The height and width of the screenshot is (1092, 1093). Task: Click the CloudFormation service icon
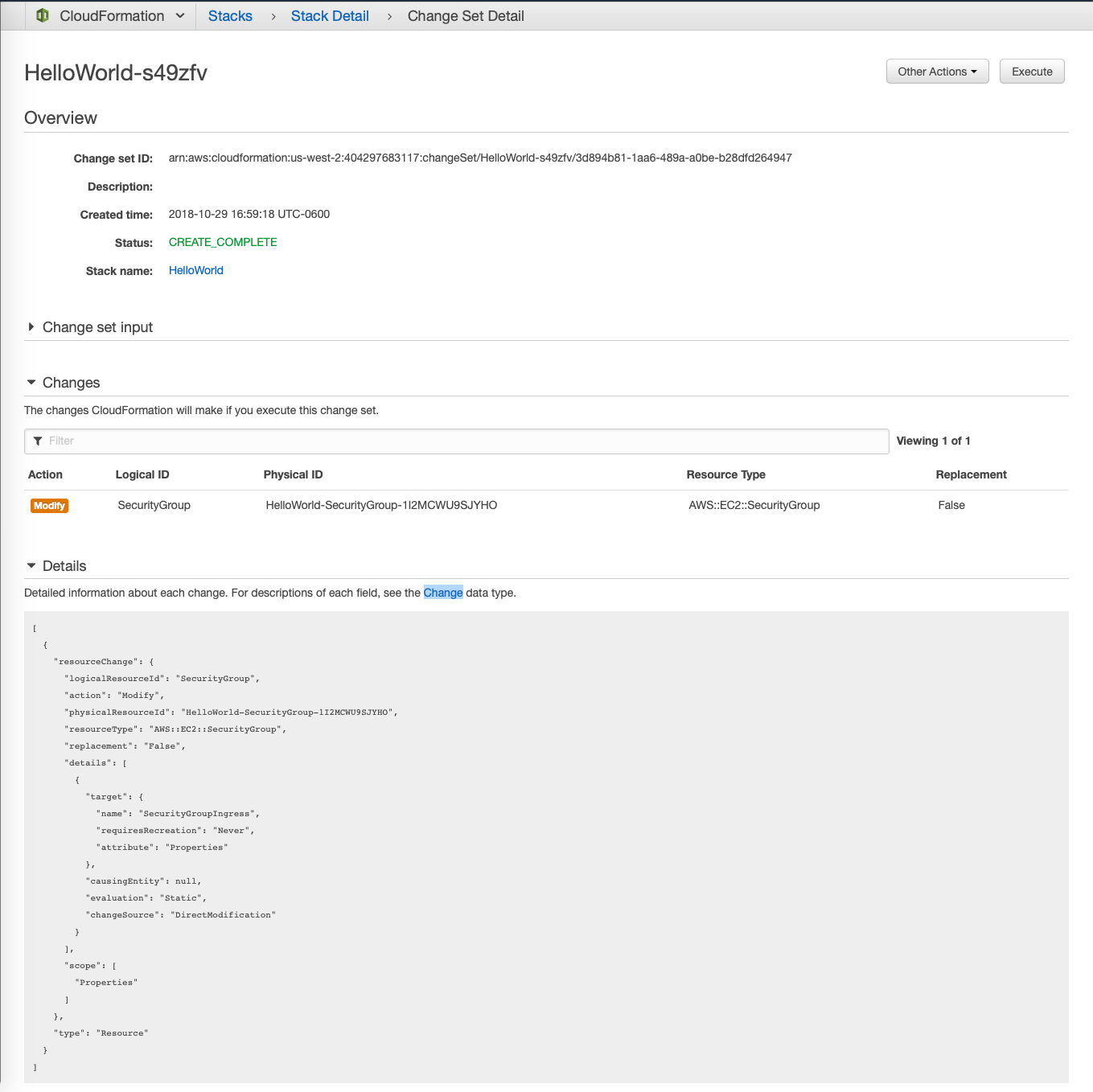point(43,15)
